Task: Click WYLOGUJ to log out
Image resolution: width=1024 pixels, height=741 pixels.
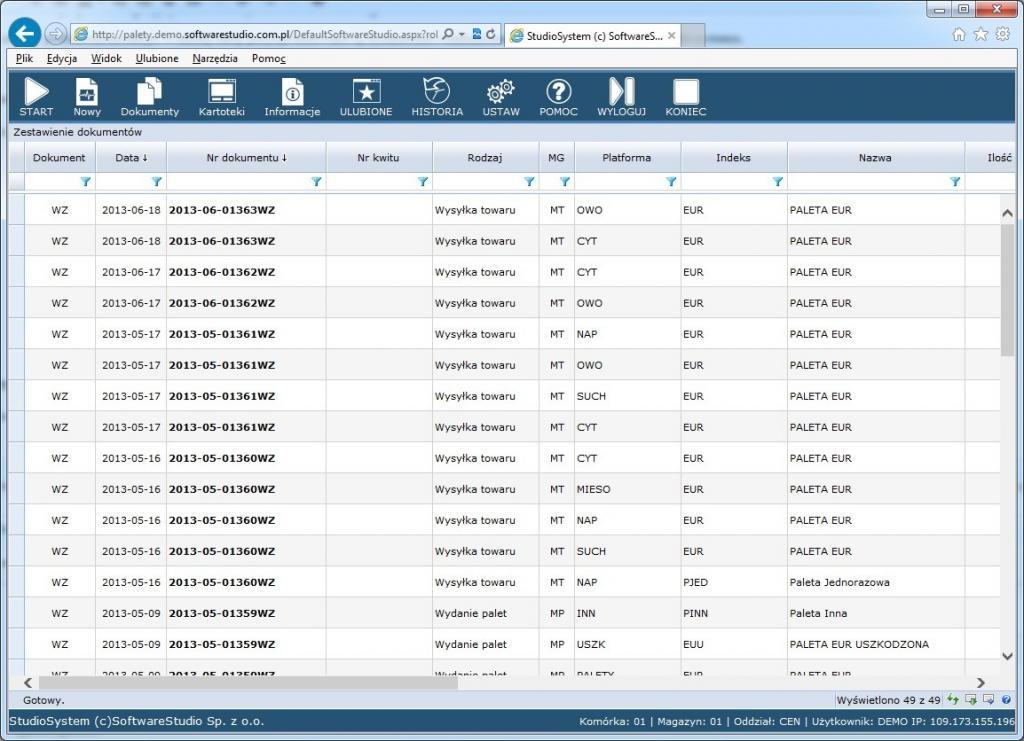Action: (621, 93)
